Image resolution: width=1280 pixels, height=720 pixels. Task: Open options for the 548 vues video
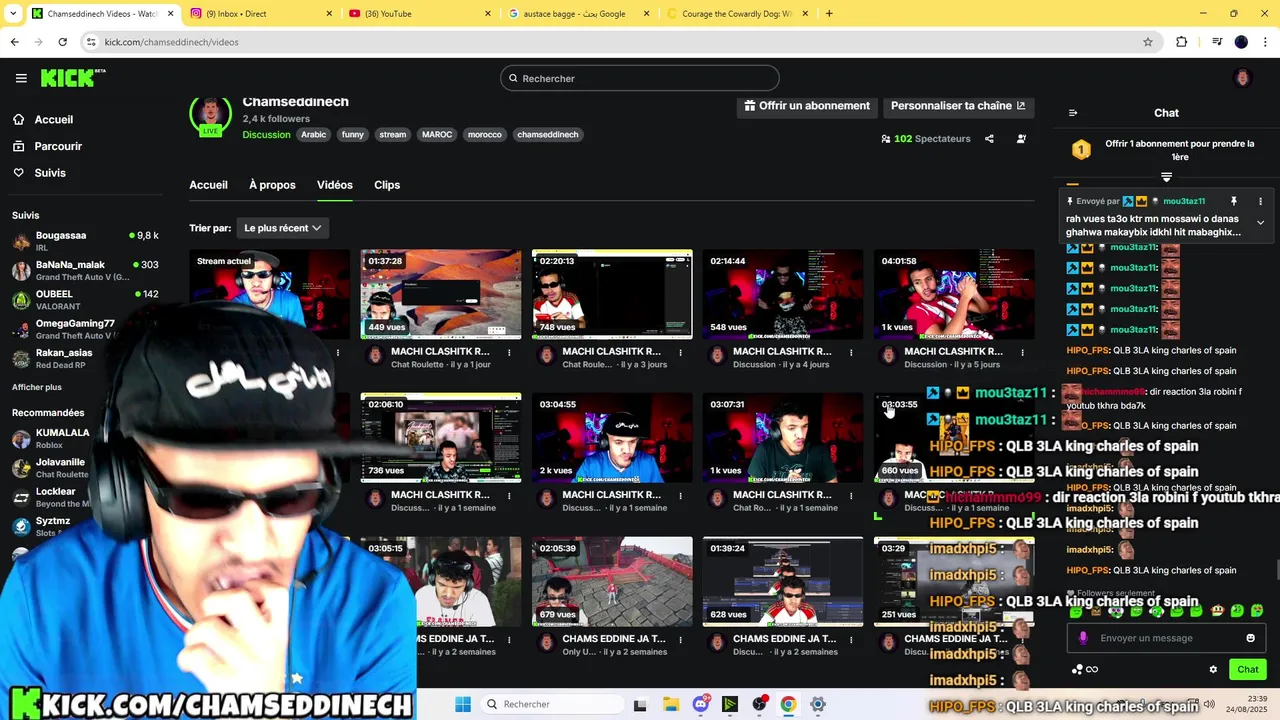(851, 352)
